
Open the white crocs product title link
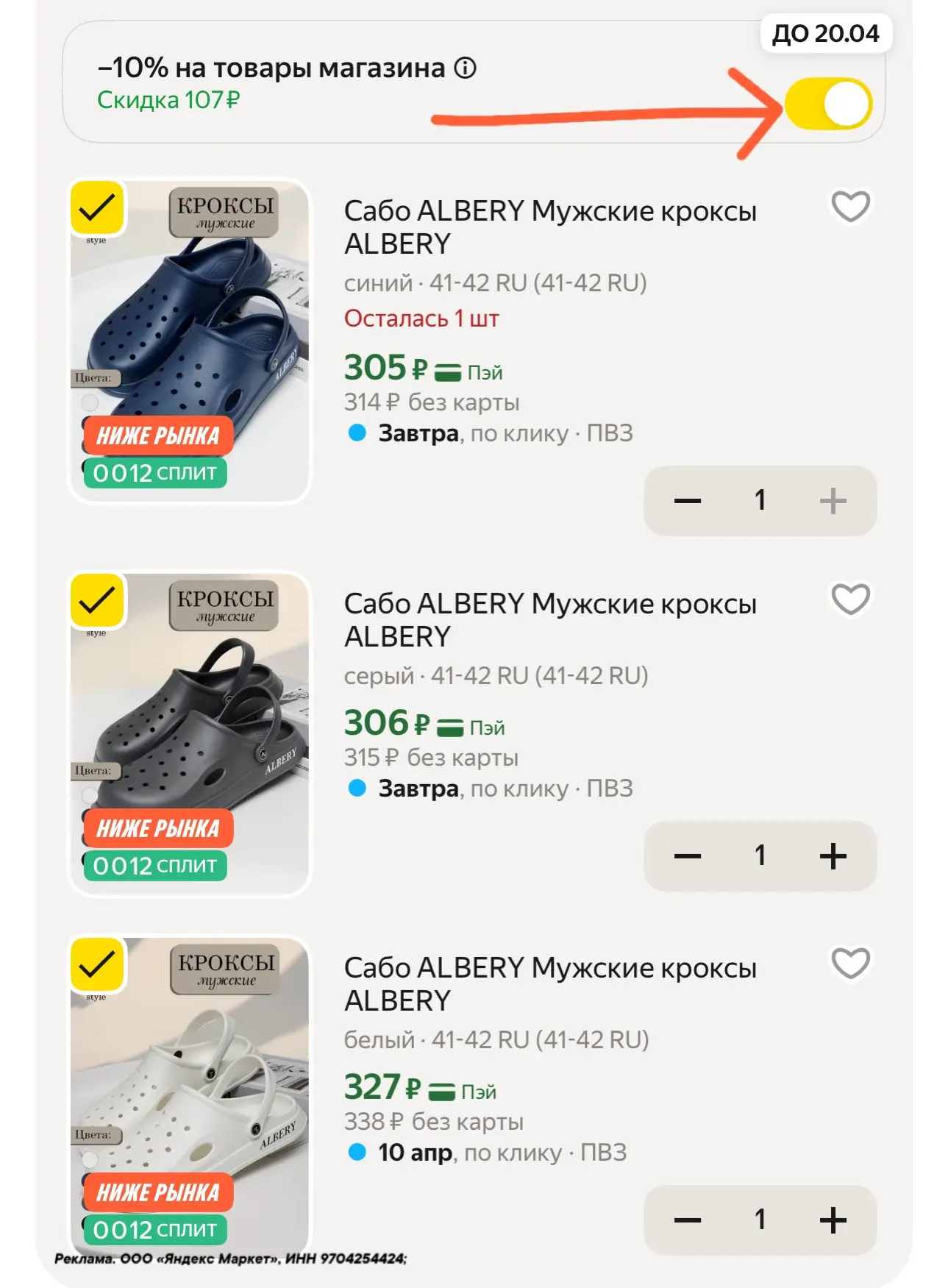click(549, 984)
